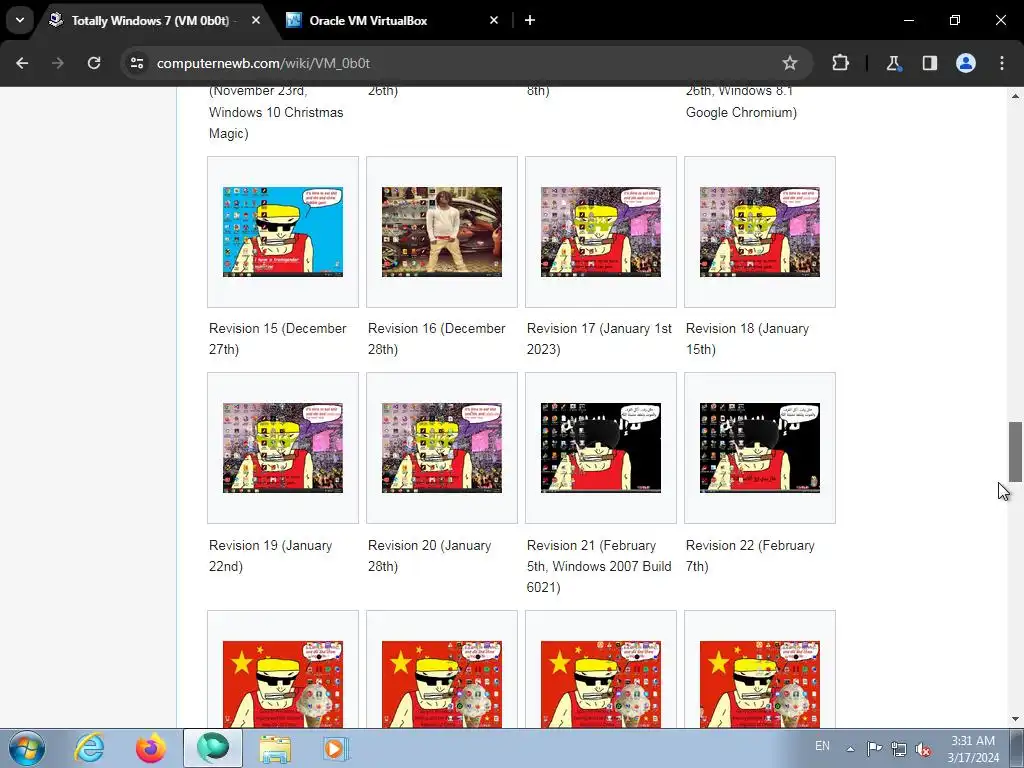The width and height of the screenshot is (1024, 768).
Task: Launch Internet Explorer from taskbar
Action: point(89,748)
